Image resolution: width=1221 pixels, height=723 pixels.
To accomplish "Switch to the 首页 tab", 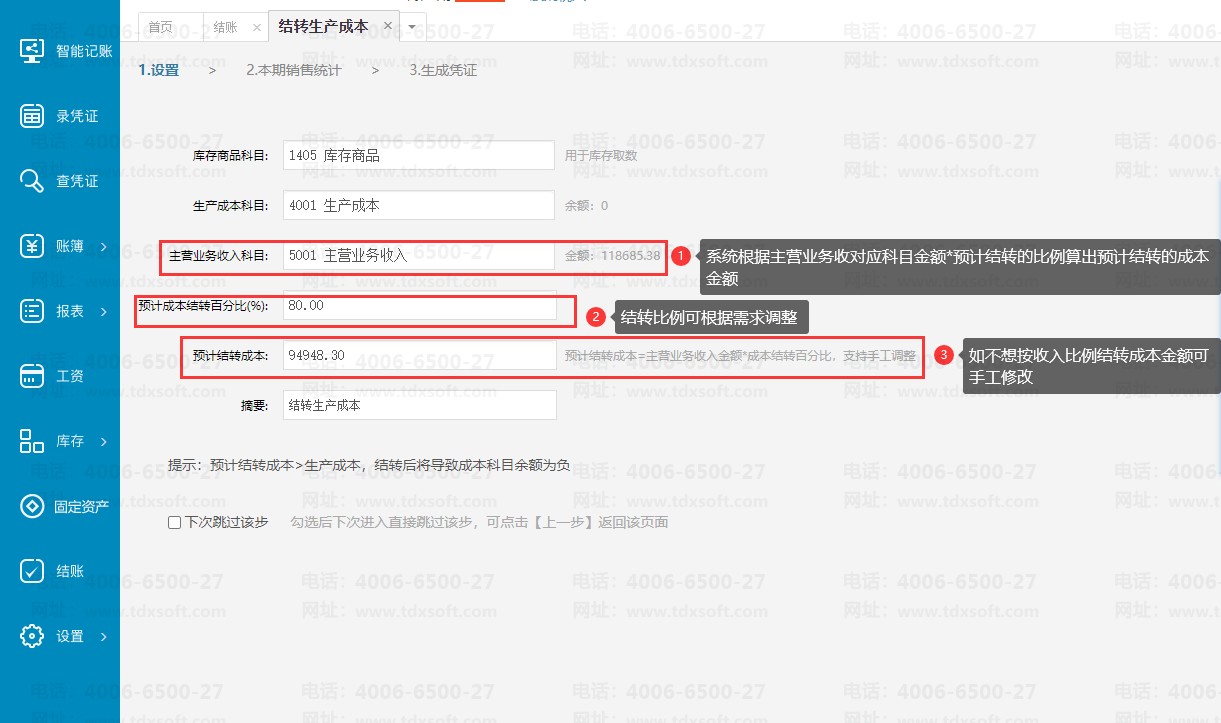I will tap(160, 27).
